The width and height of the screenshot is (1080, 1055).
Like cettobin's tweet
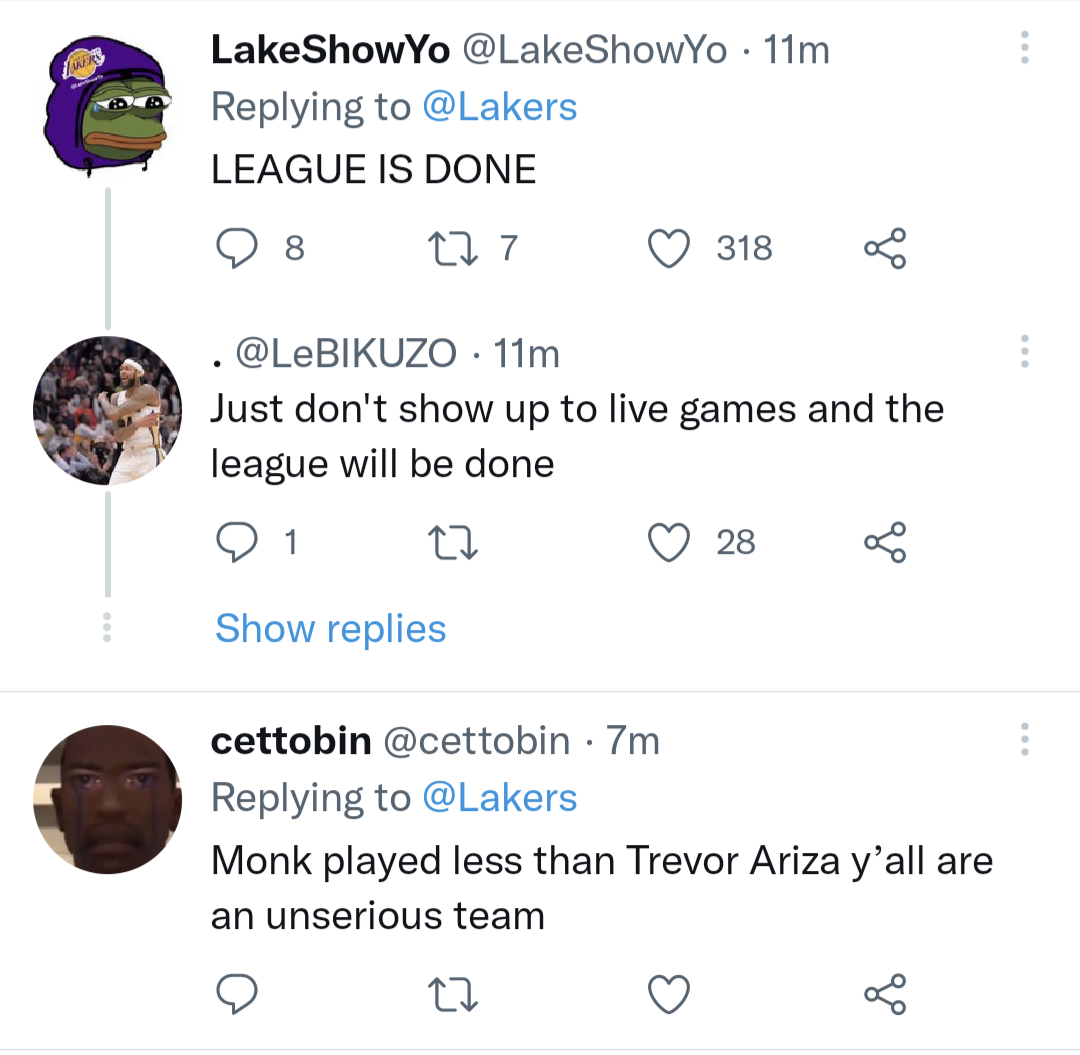click(668, 994)
